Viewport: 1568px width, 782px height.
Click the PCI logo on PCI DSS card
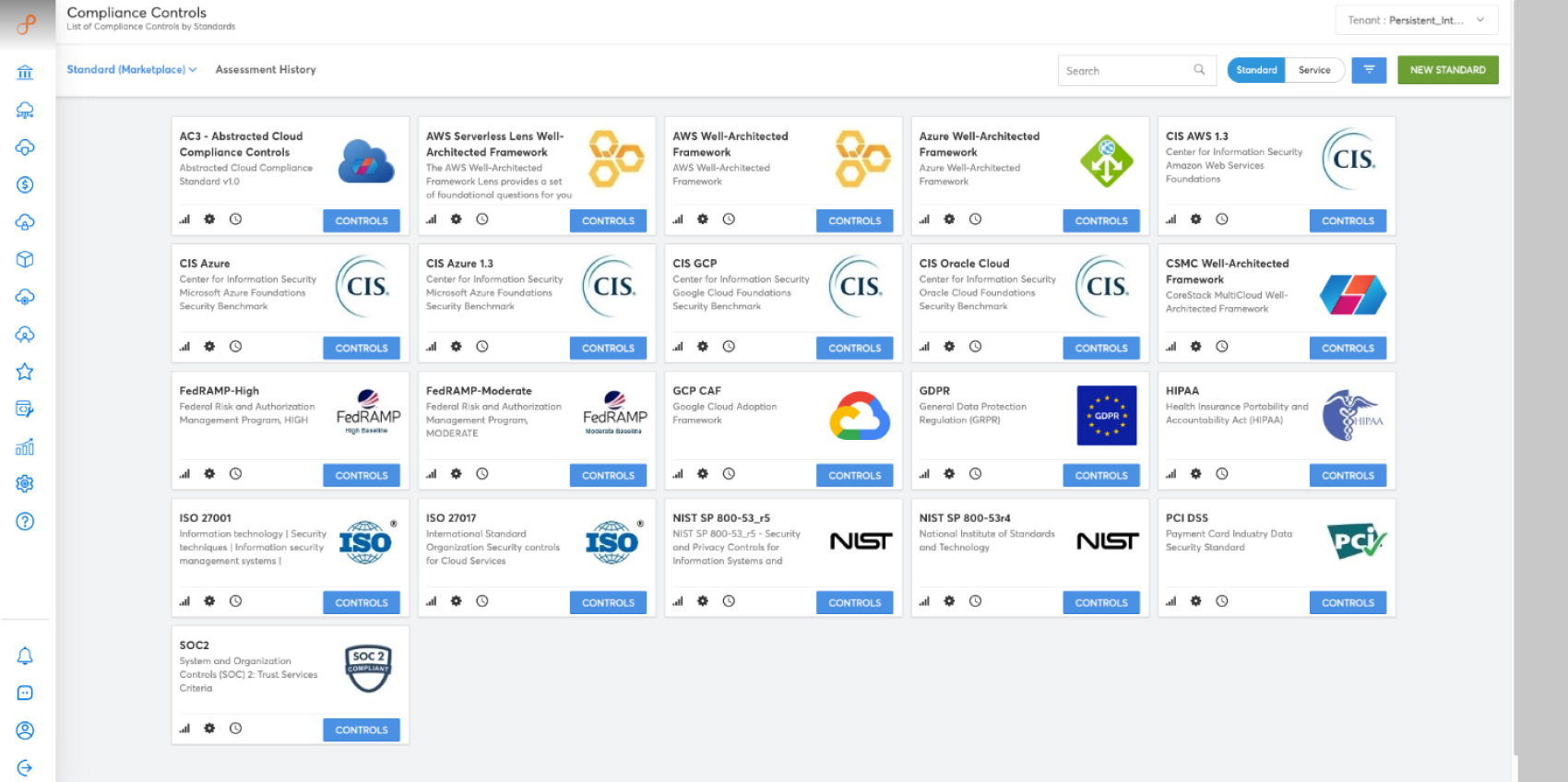pyautogui.click(x=1356, y=540)
